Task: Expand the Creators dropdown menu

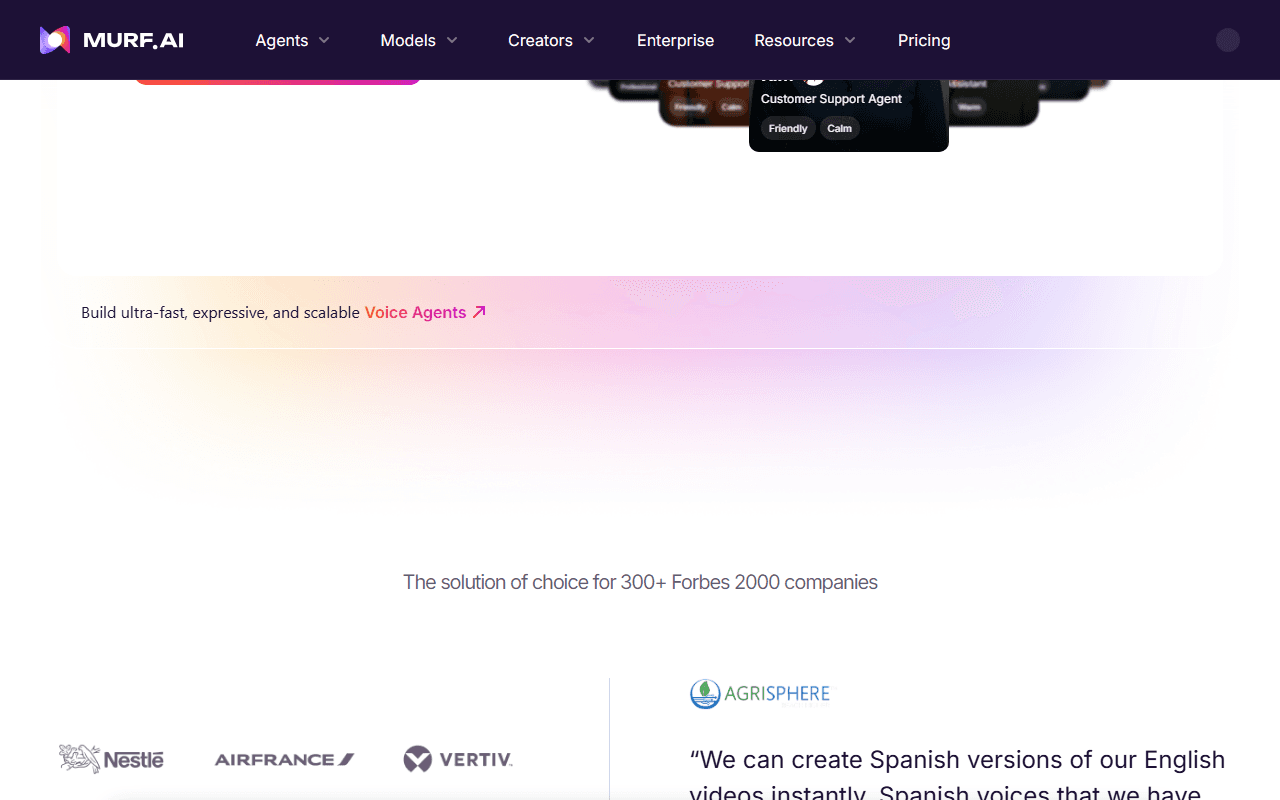Action: pyautogui.click(x=551, y=40)
